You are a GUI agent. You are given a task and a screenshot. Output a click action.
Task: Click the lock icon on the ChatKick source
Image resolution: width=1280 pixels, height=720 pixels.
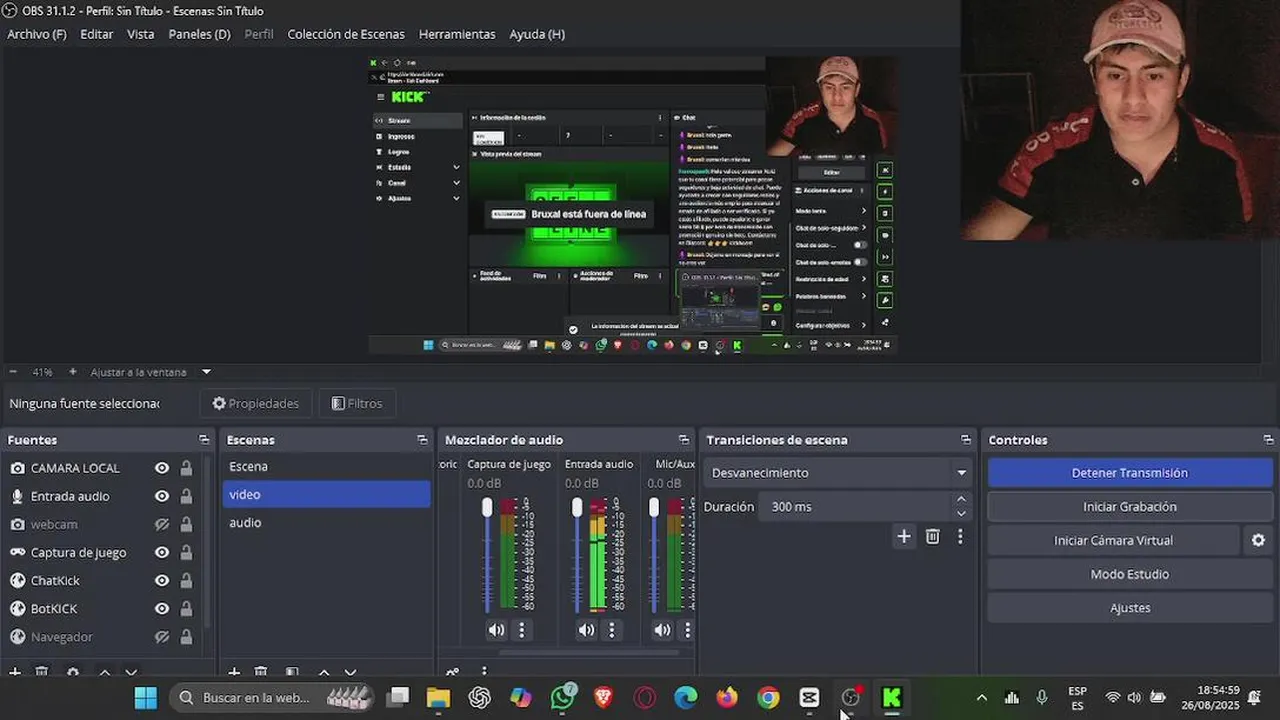(x=186, y=580)
